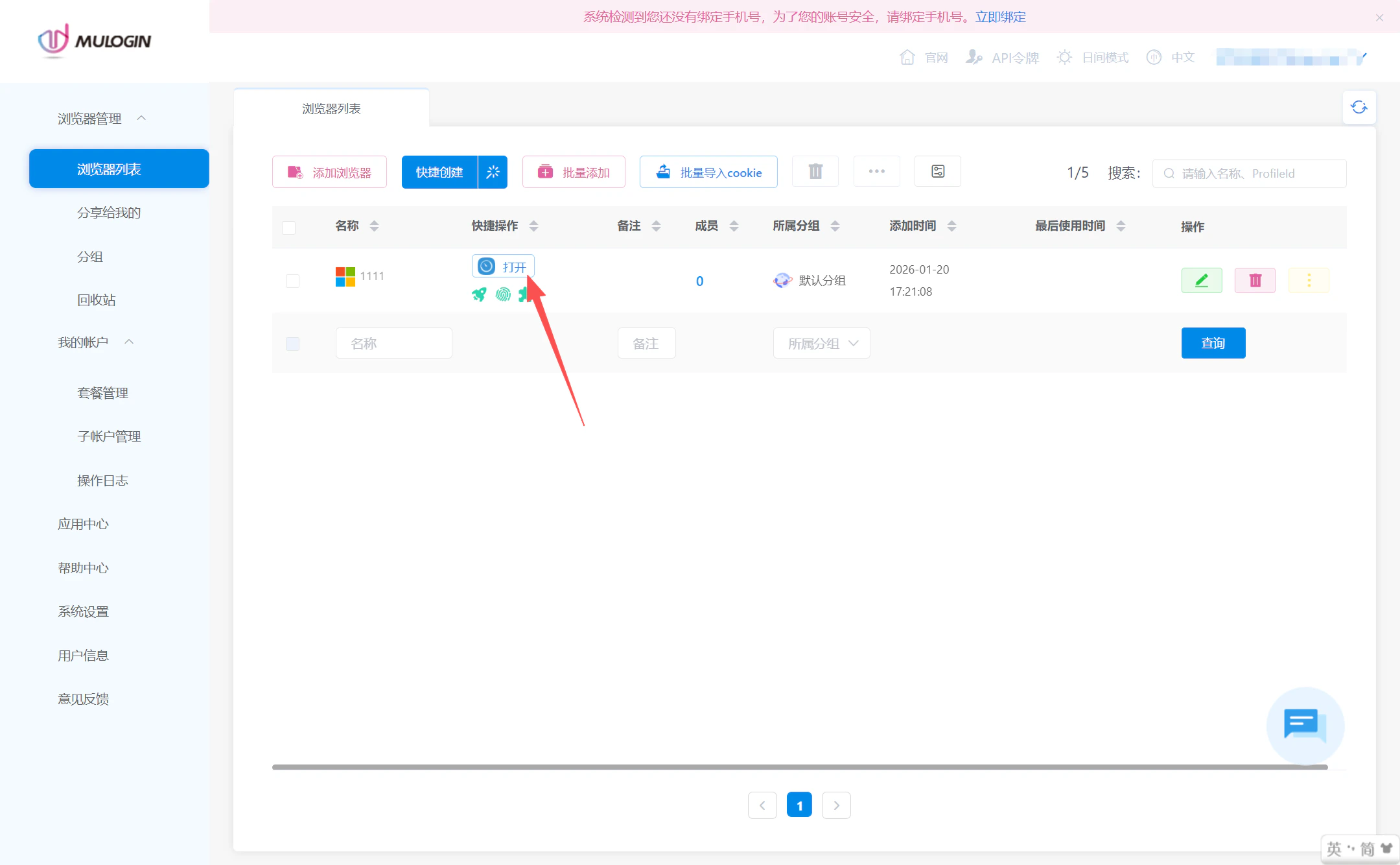Open browser profile with the quick launch rocket icon
The image size is (1400, 865).
click(x=479, y=294)
